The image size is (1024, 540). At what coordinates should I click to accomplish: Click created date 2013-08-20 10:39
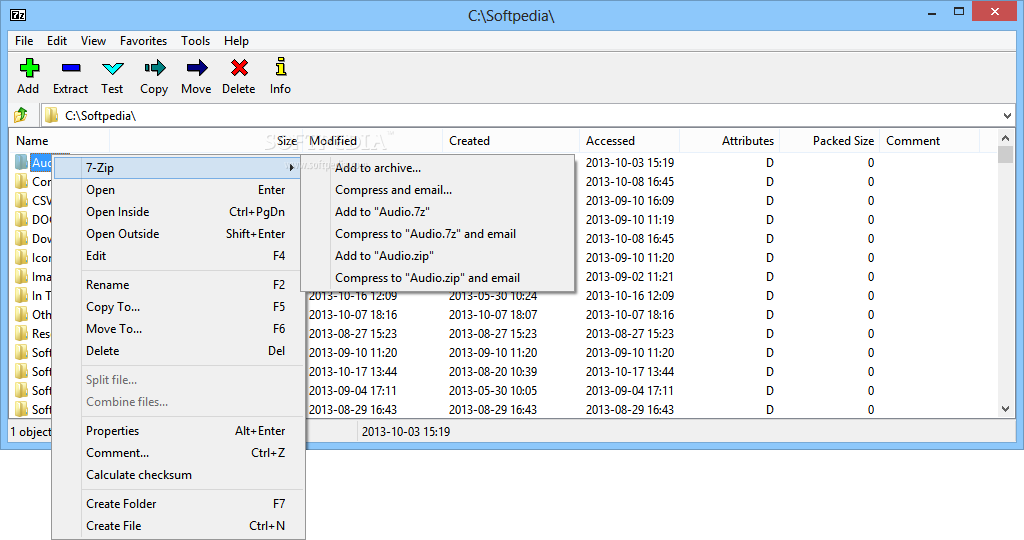pyautogui.click(x=493, y=372)
